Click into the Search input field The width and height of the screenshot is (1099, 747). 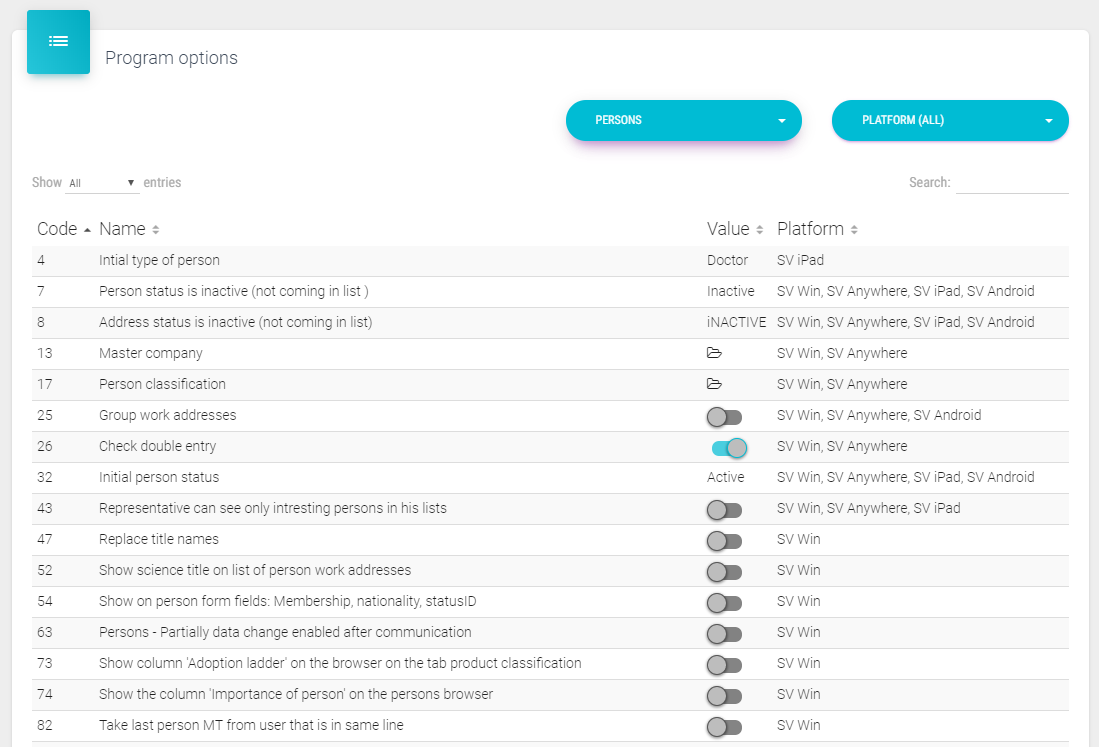tap(1012, 183)
